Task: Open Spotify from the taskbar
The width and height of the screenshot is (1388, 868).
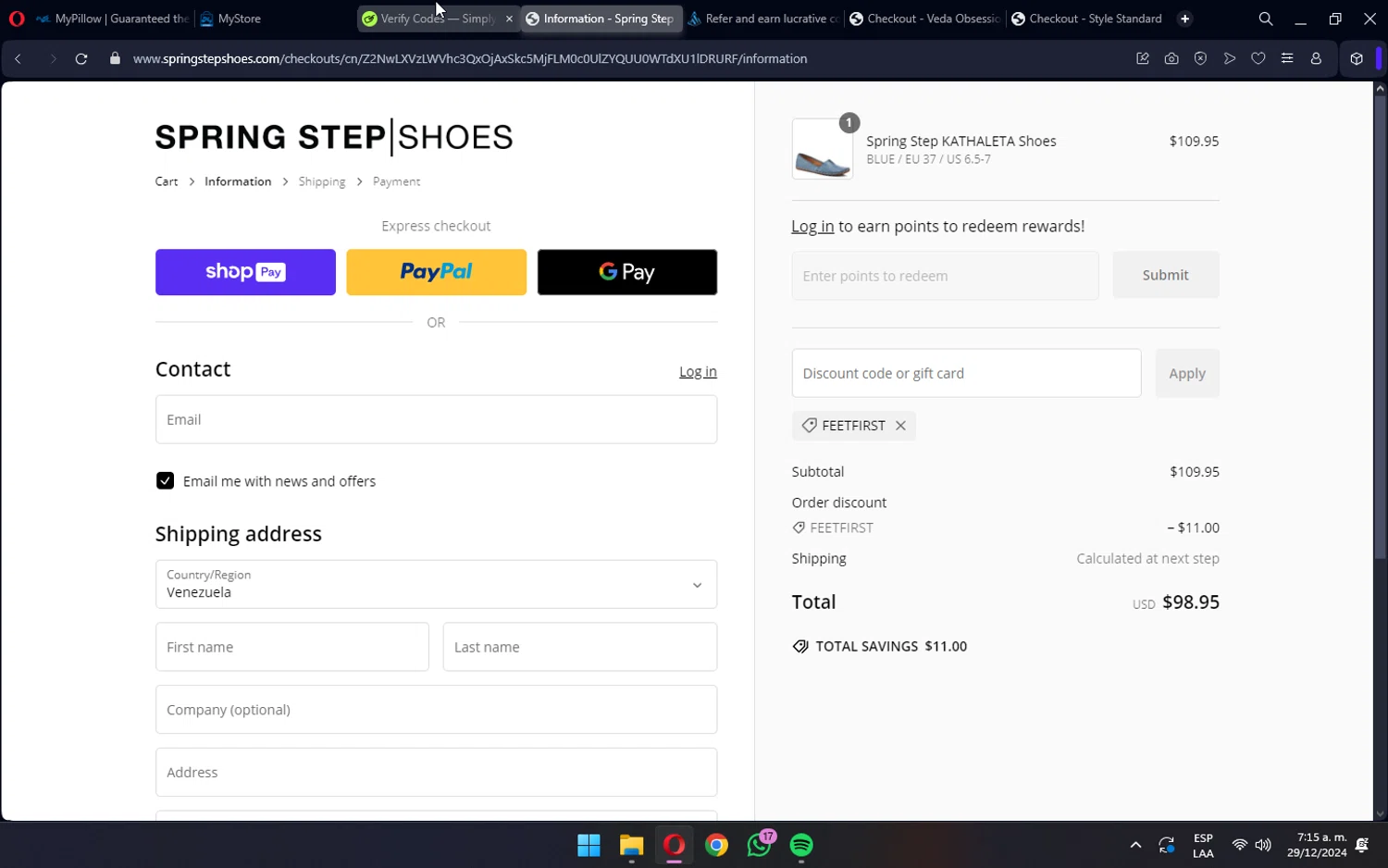Action: point(801,845)
